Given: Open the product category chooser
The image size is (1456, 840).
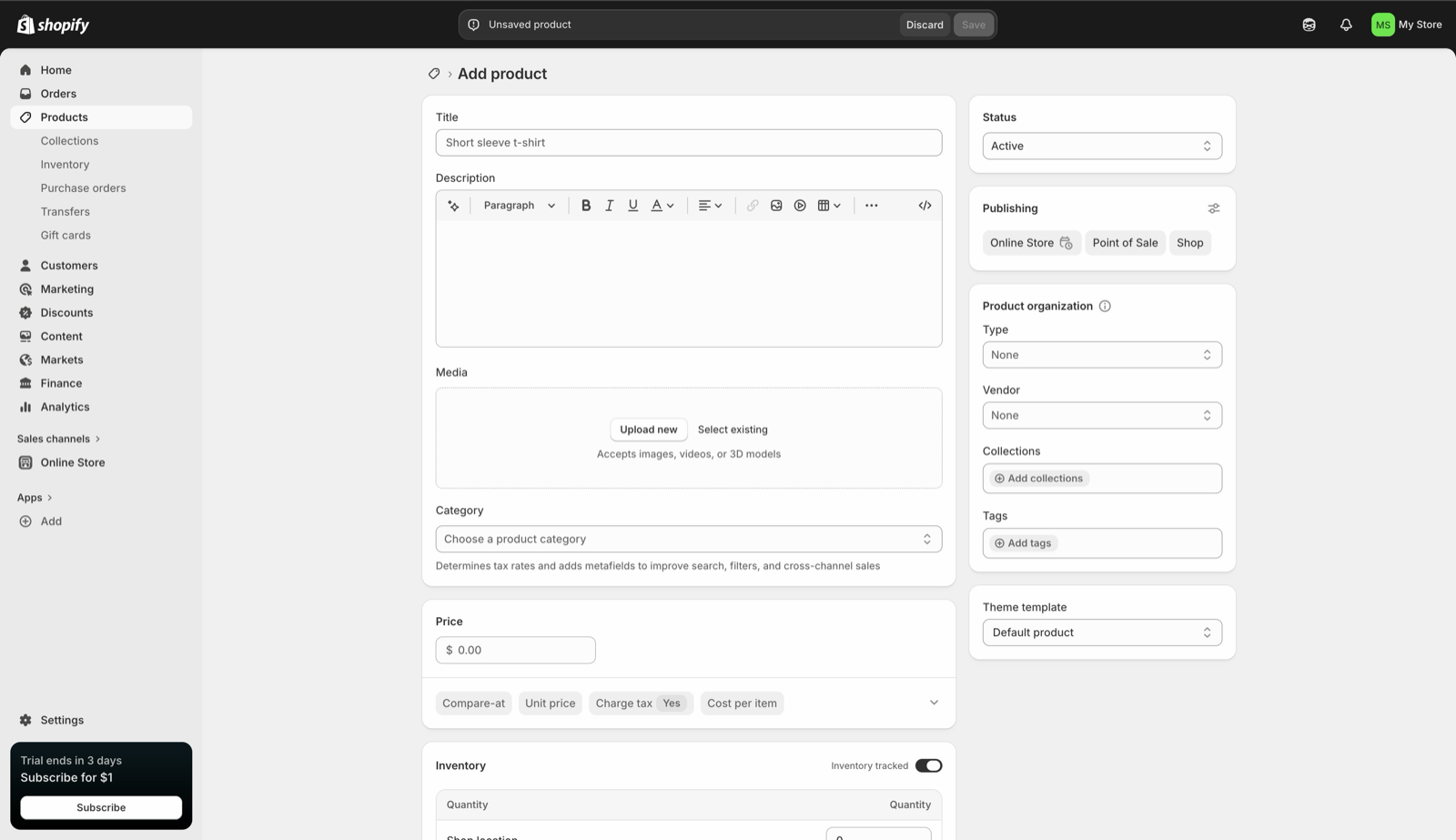Looking at the screenshot, I should tap(688, 539).
